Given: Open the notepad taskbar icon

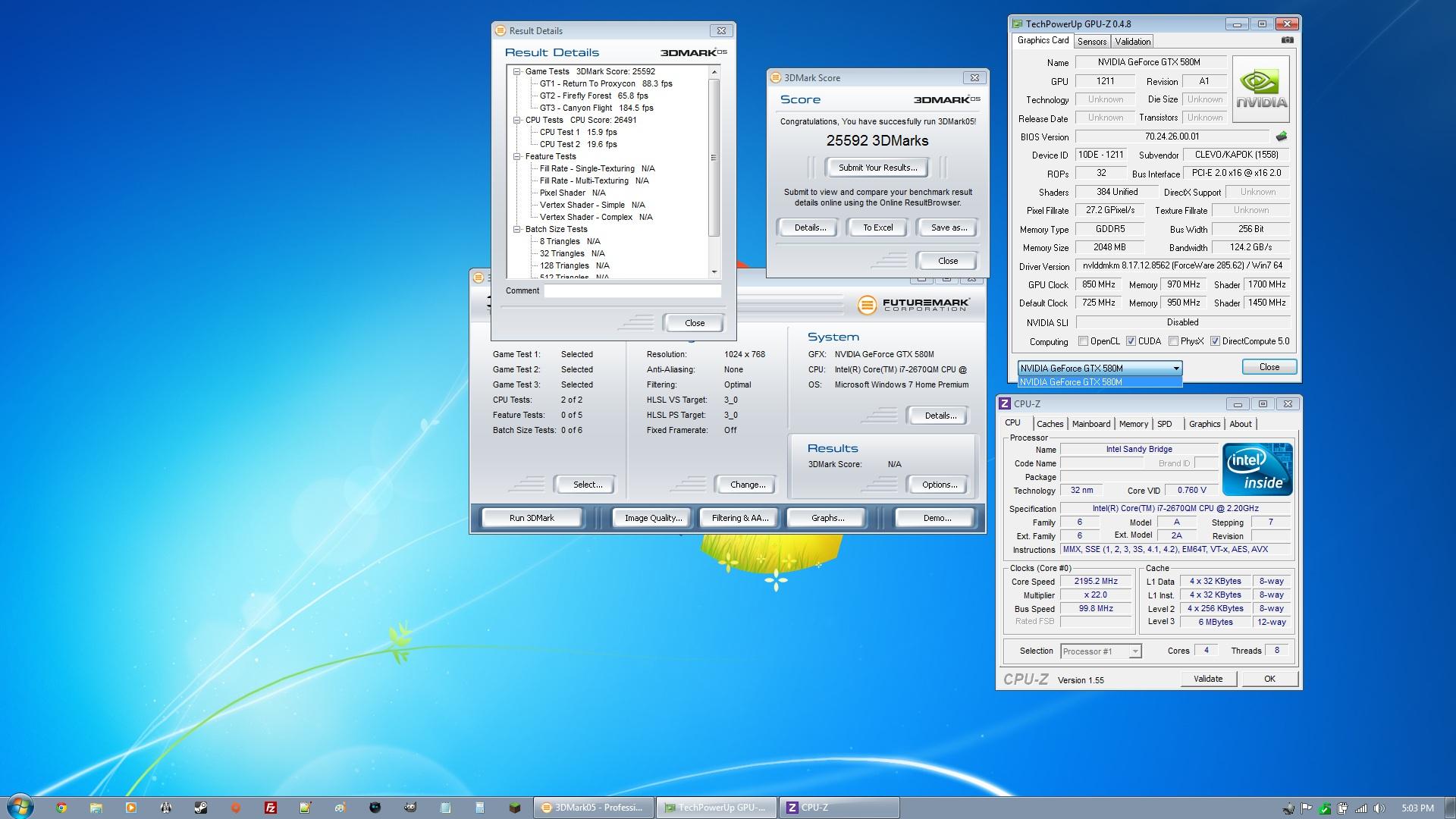Looking at the screenshot, I should 445,808.
